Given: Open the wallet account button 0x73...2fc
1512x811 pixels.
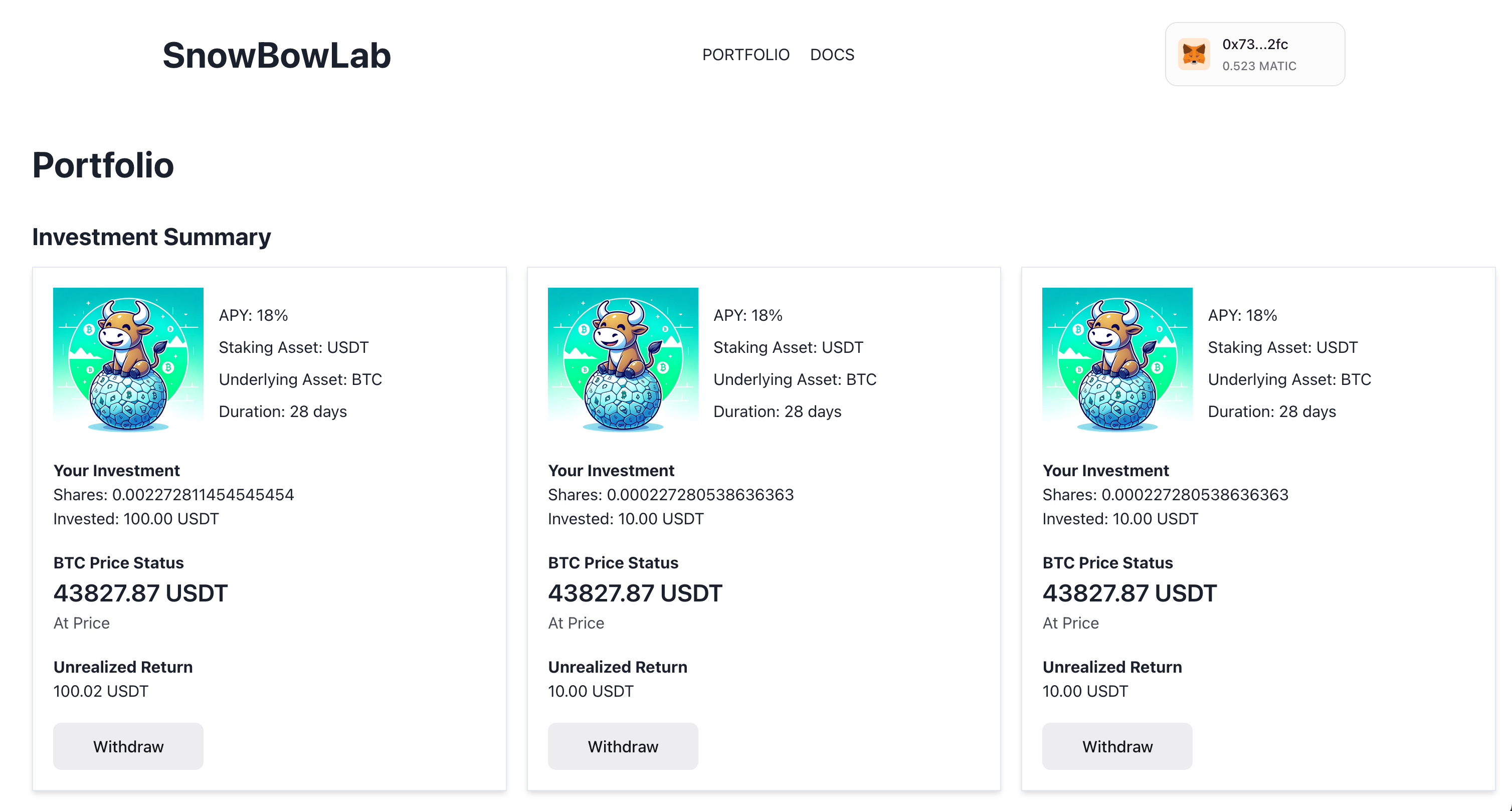Looking at the screenshot, I should tap(1255, 45).
